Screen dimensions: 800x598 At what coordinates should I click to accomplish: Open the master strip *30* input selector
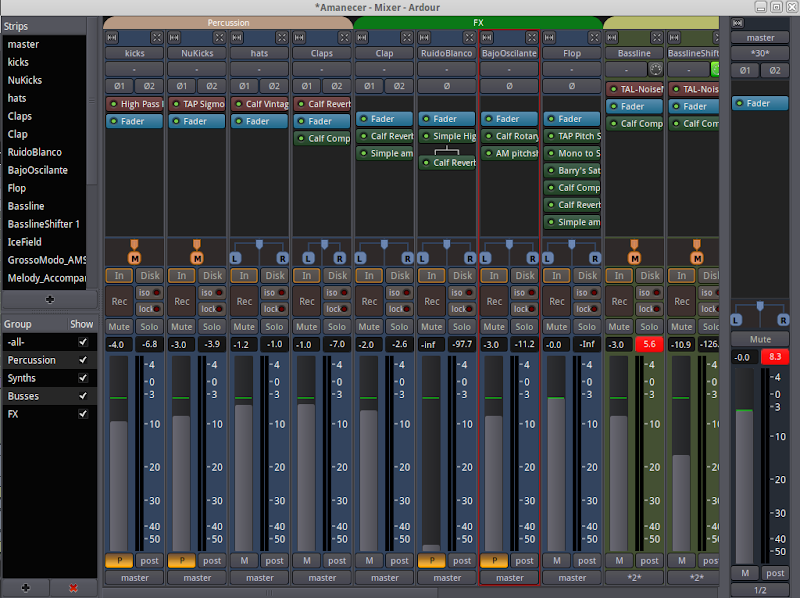[x=760, y=53]
